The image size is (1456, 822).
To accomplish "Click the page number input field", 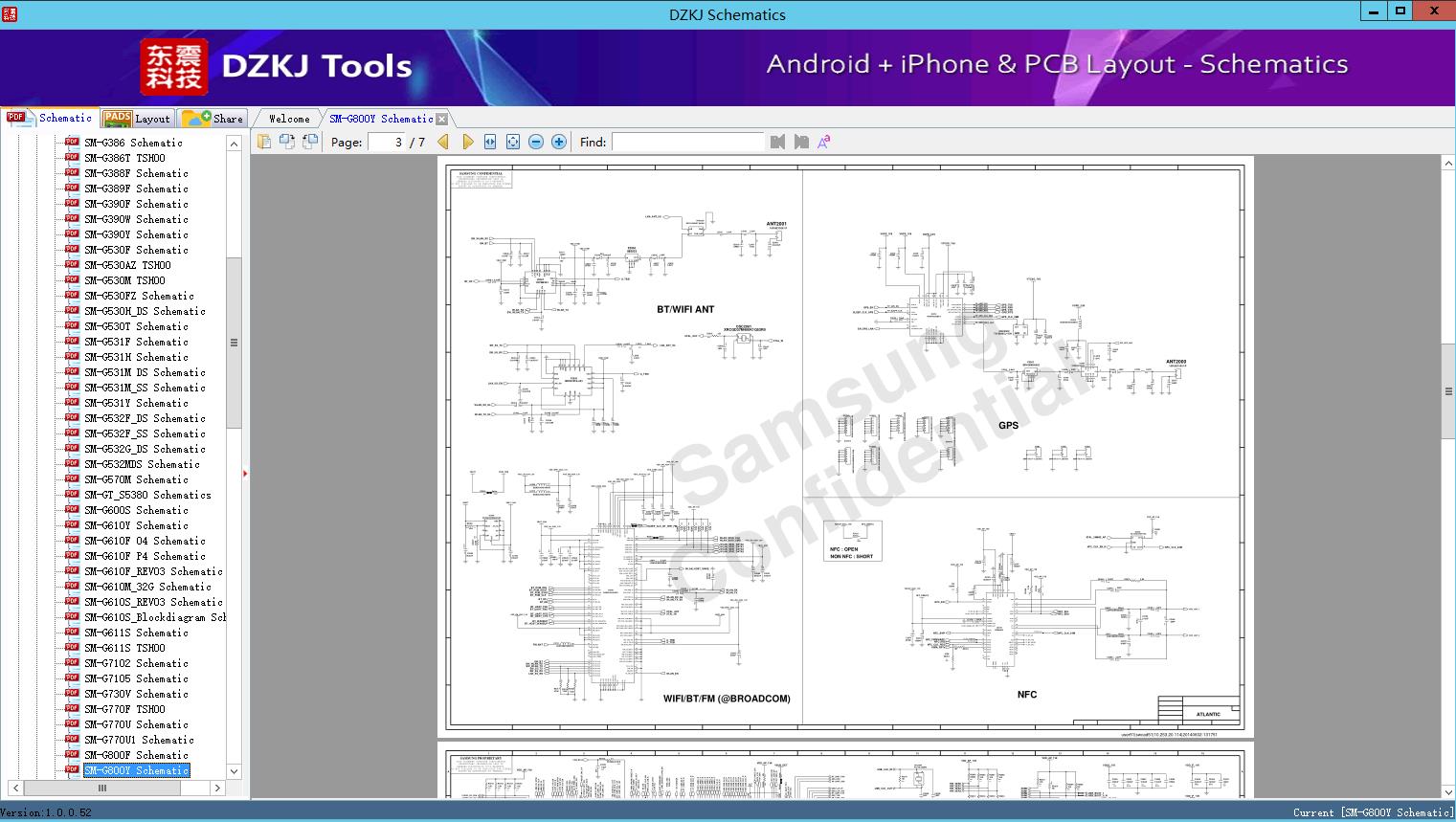I will click(386, 142).
